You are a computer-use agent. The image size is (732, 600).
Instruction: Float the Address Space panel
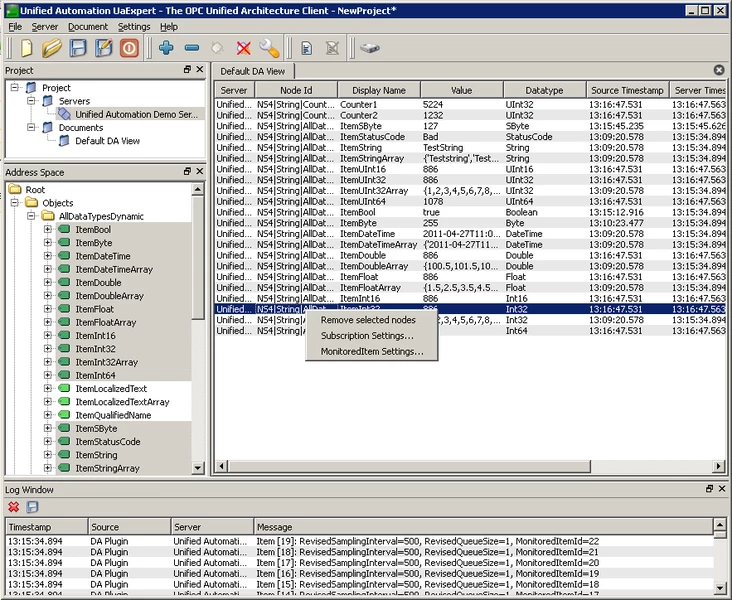(x=187, y=172)
